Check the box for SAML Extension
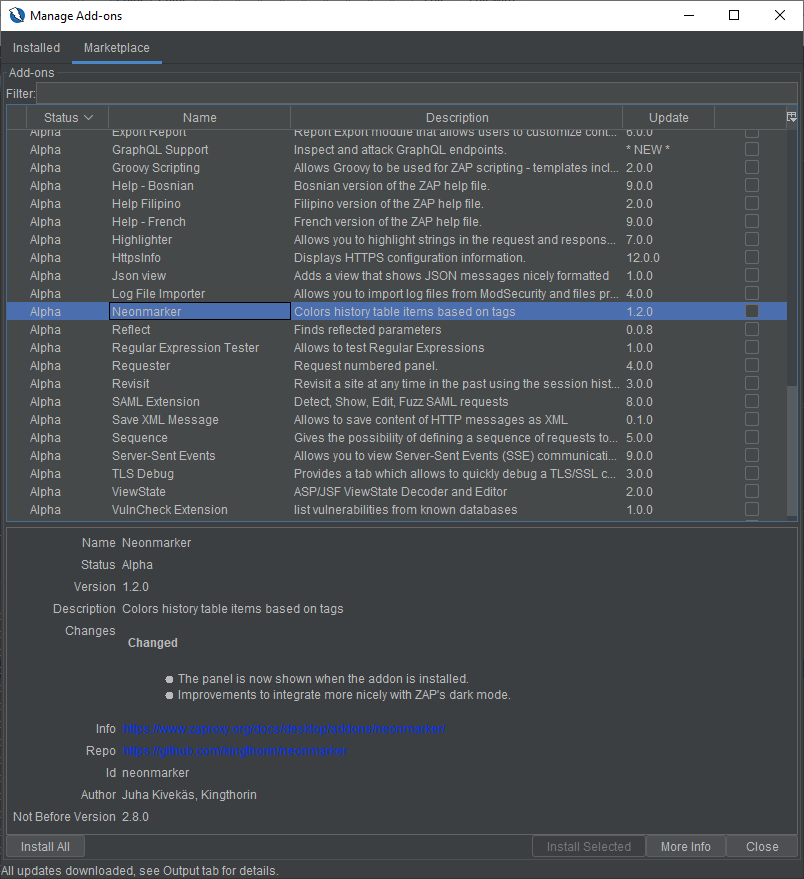804x879 pixels. coord(751,402)
